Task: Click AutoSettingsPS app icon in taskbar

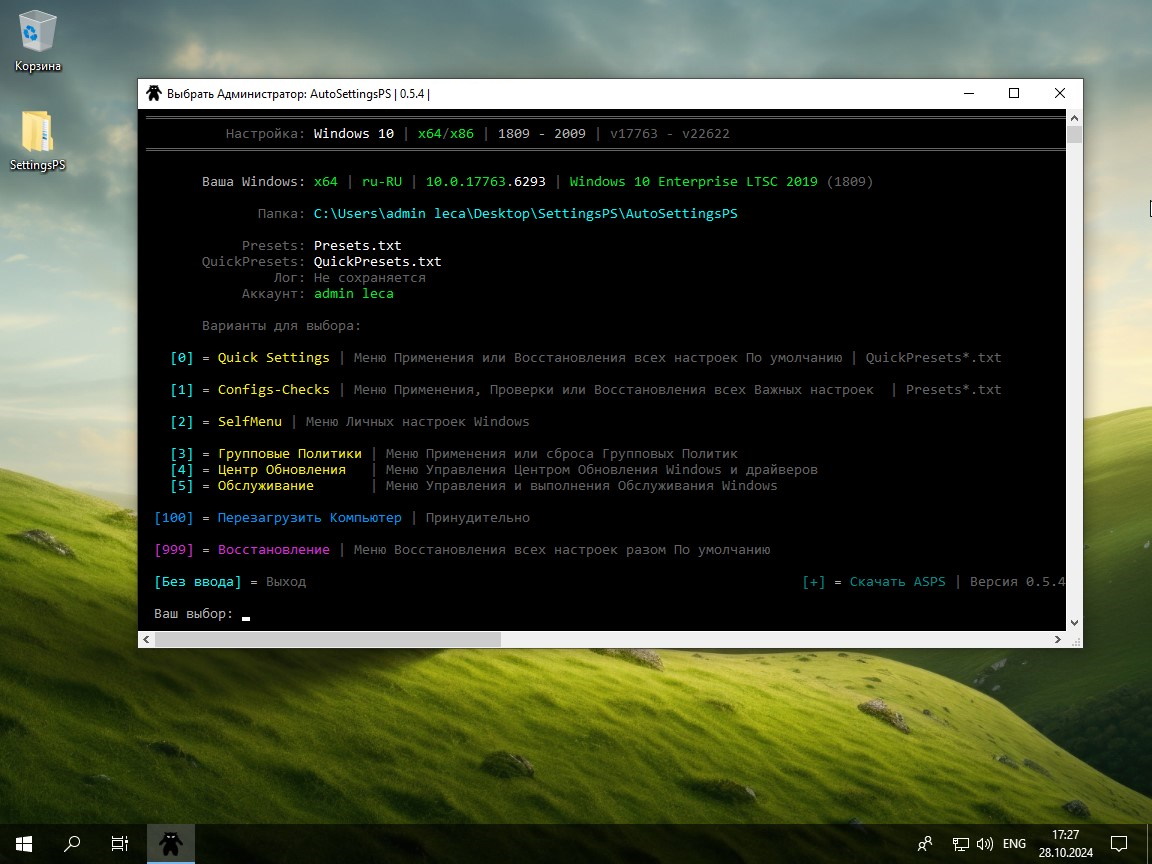Action: coord(171,843)
